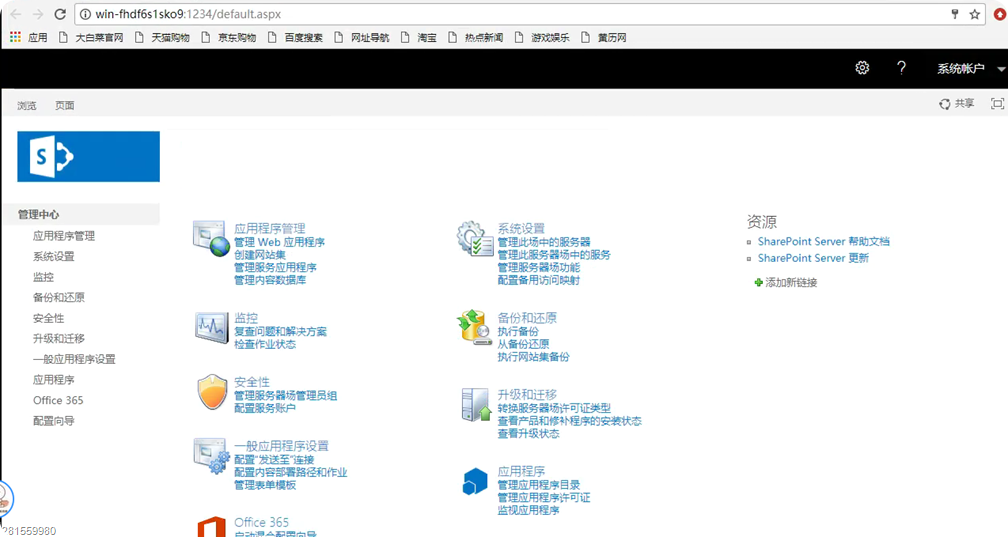Image resolution: width=1008 pixels, height=537 pixels.
Task: Bookmark page with the star icon
Action: 975,14
